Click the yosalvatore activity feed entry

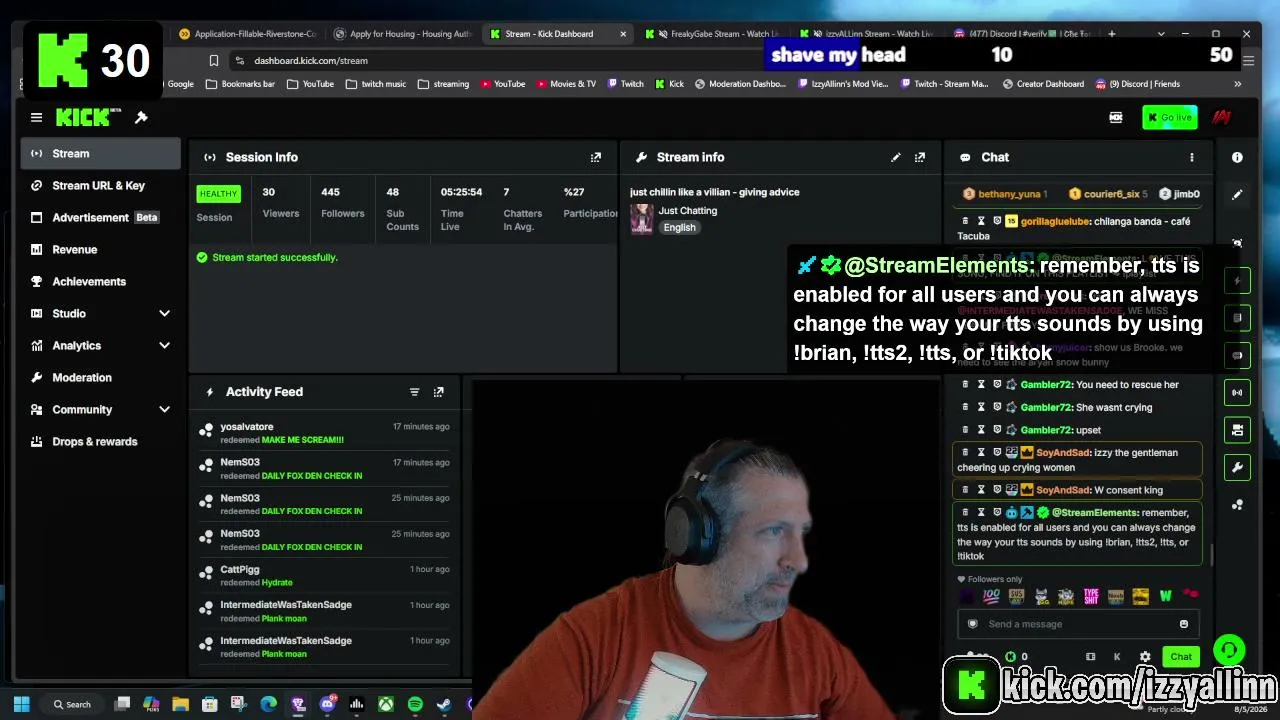(x=325, y=433)
